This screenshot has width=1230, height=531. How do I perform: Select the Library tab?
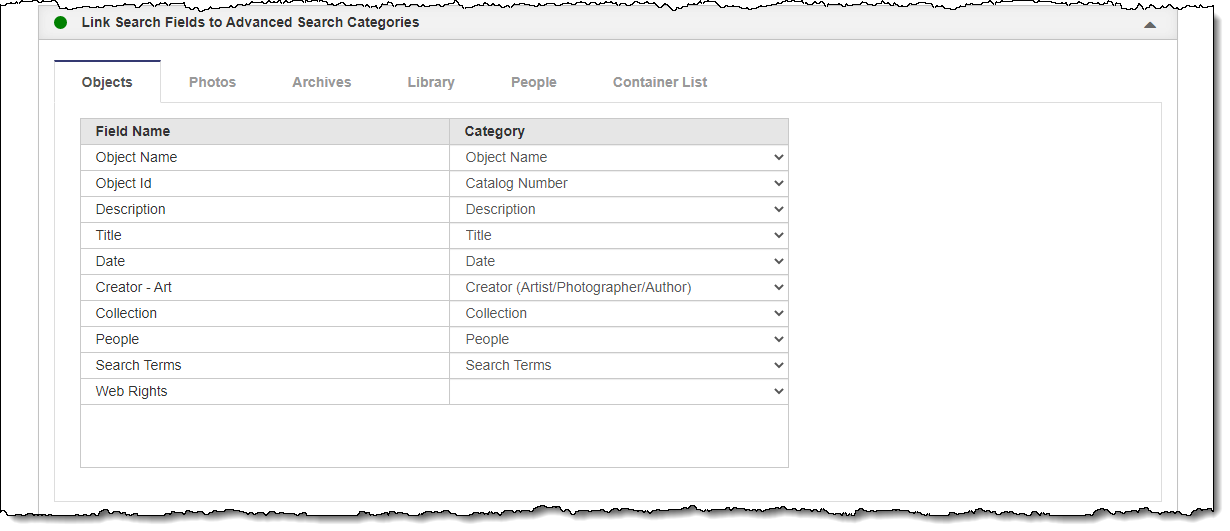pos(431,82)
